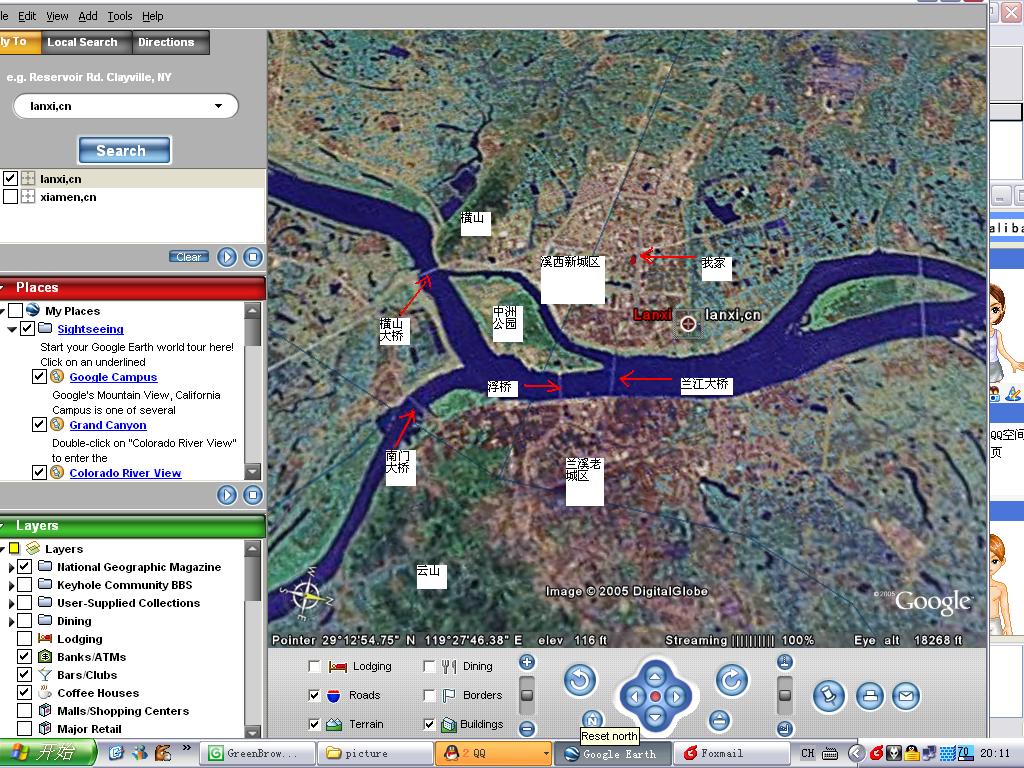Enable the Borders checkbox
The image size is (1024, 768).
(x=429, y=695)
